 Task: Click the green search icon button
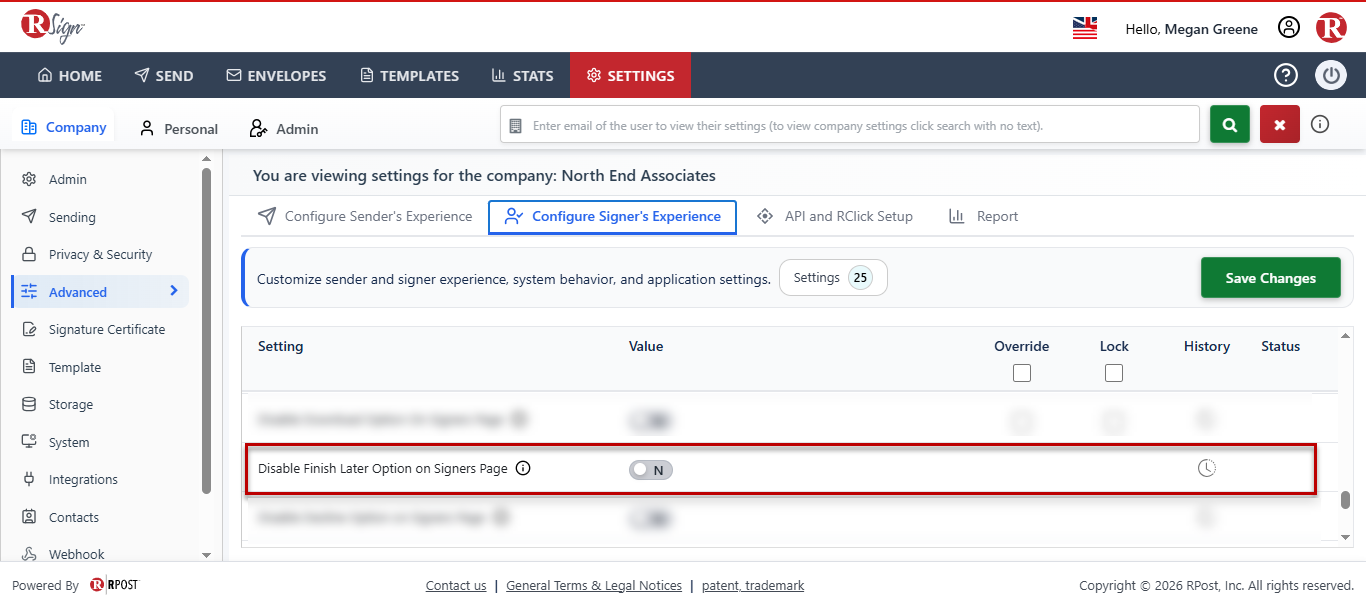(x=1230, y=125)
